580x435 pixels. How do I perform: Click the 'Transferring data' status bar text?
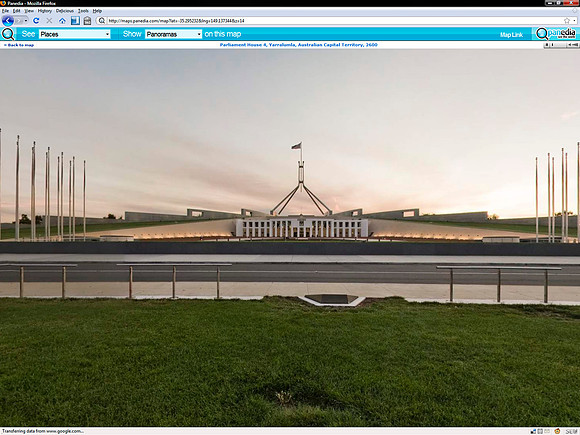43,431
